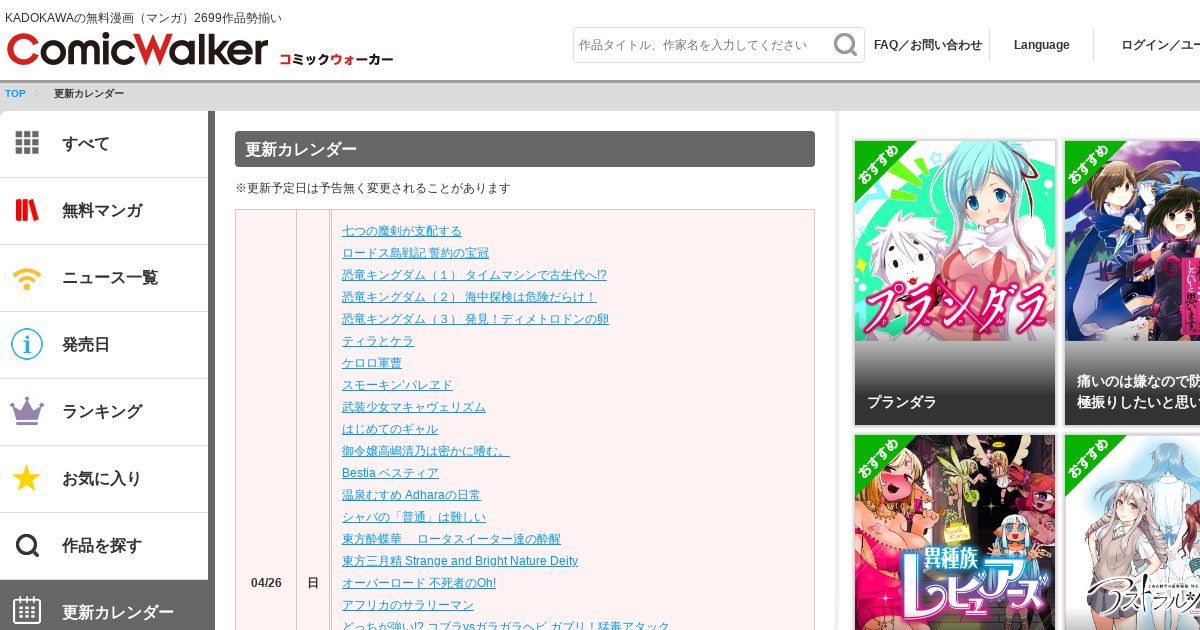Click the wifi-style icon for ニュース一覧
Screen dimensions: 1200x630
[x=27, y=278]
